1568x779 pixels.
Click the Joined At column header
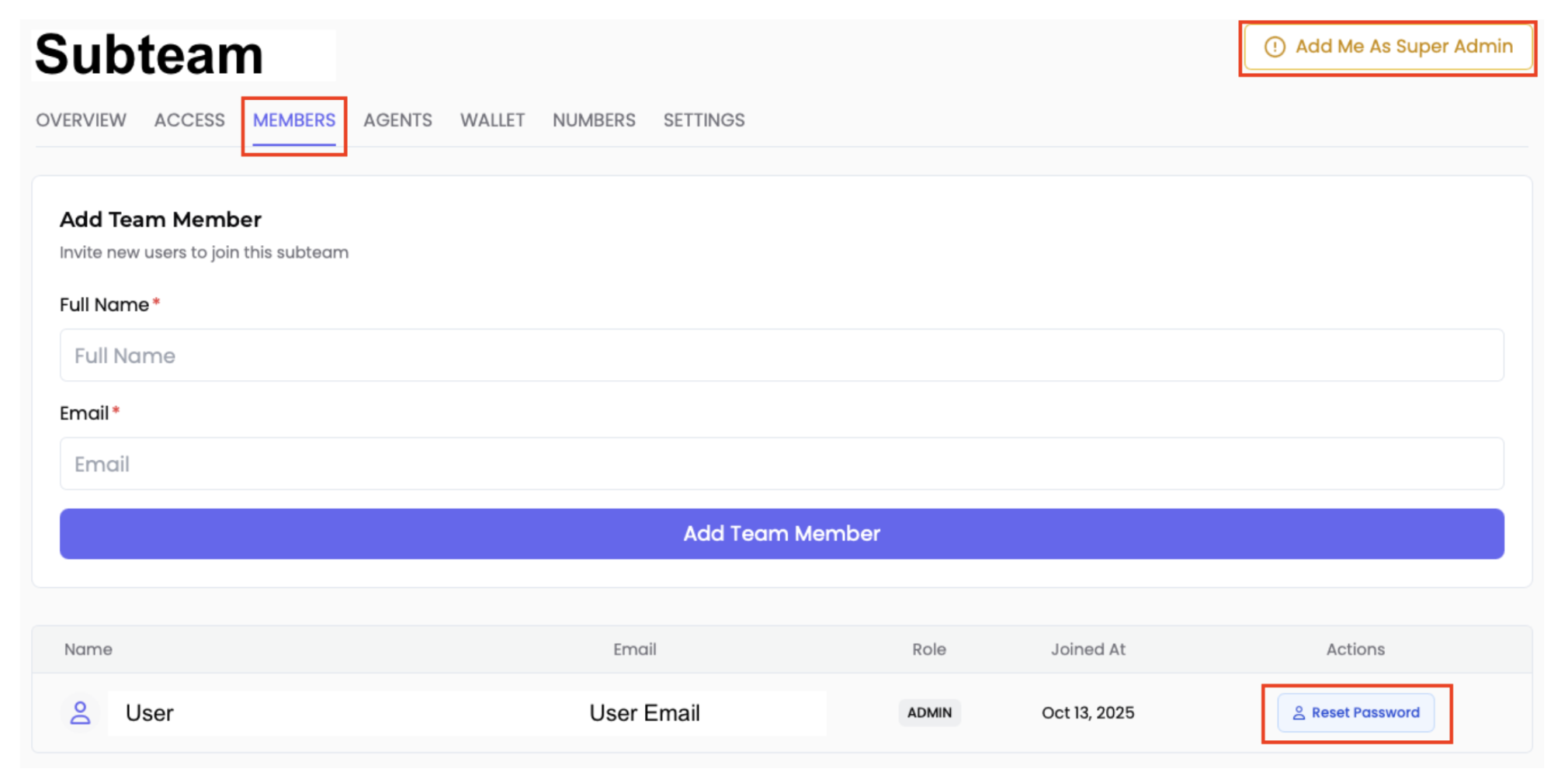[x=1088, y=649]
